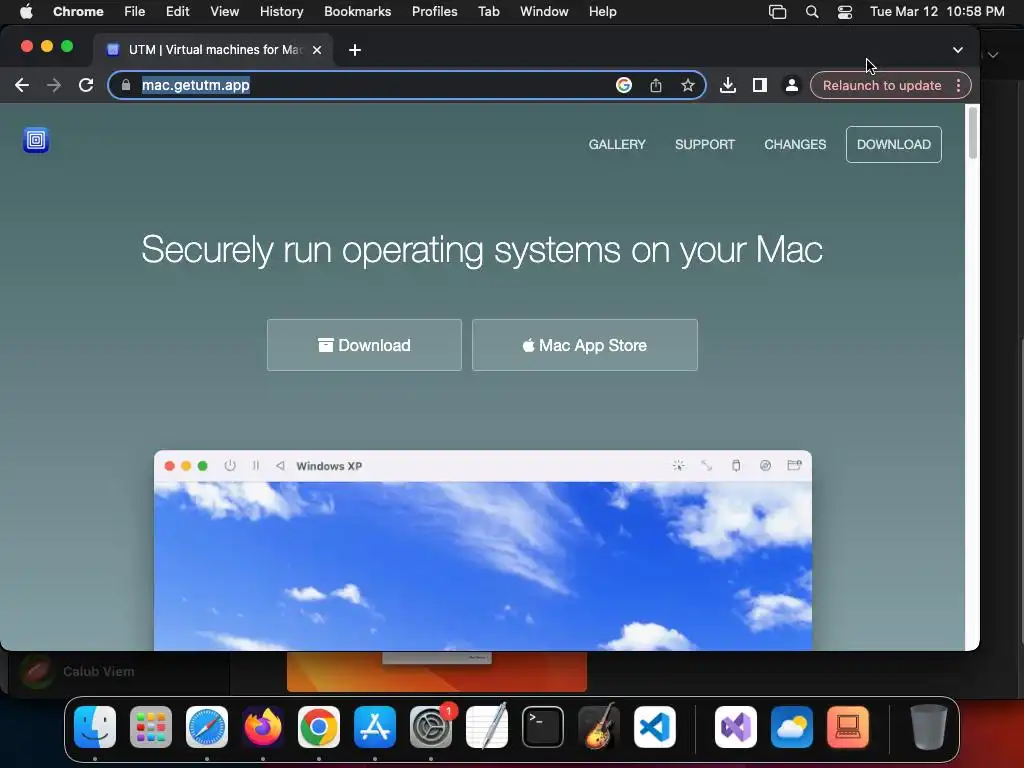Launch Firefox from the Dock
Screen dimensions: 1024x768
coord(263,727)
